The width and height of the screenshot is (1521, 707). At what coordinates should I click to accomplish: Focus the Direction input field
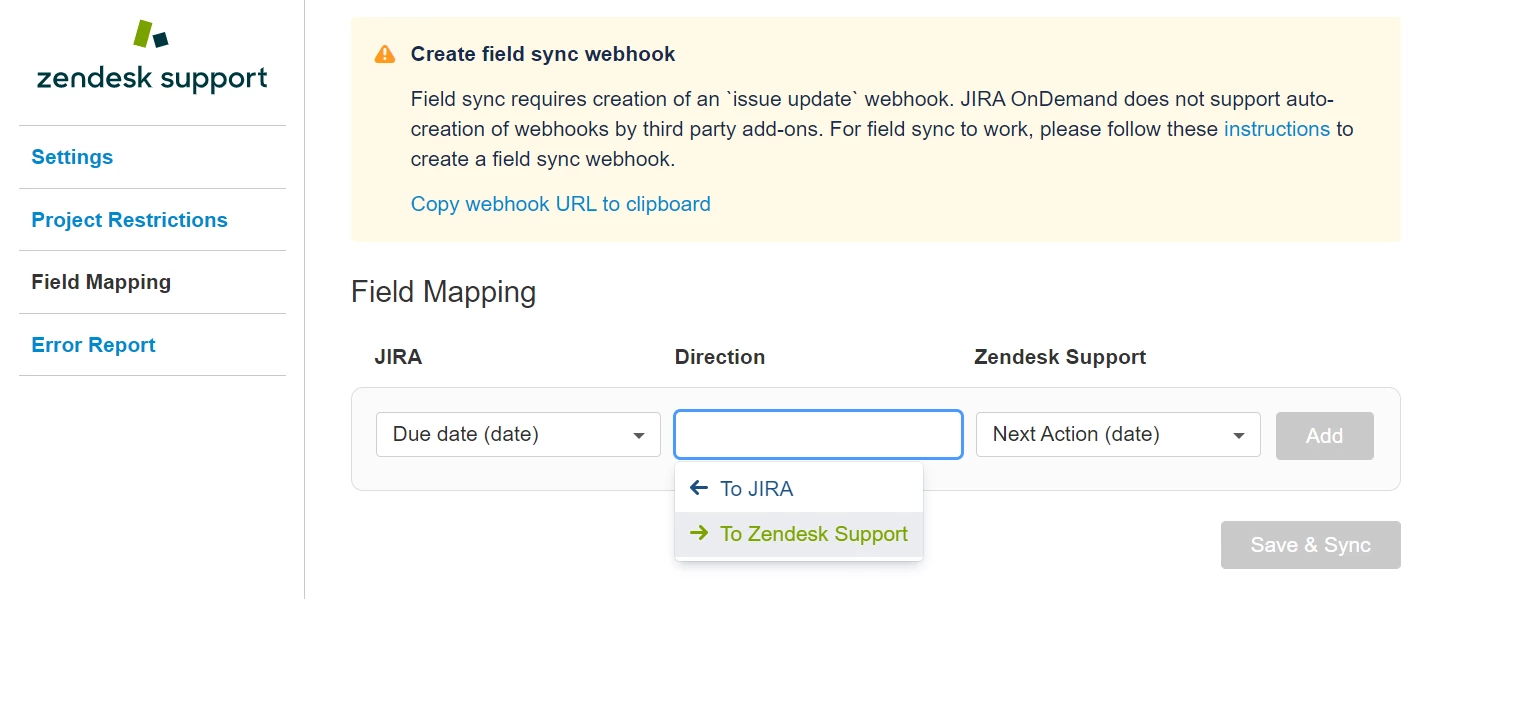(818, 434)
